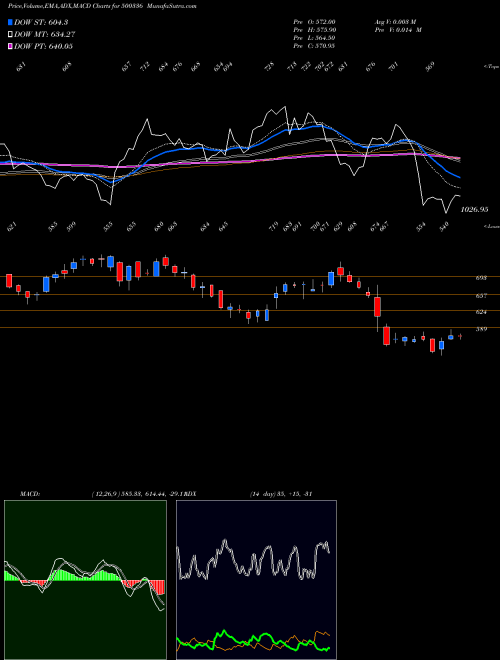The height and width of the screenshot is (660, 500).
Task: Click the white DOW MT legend swatch
Action: tap(11, 34)
